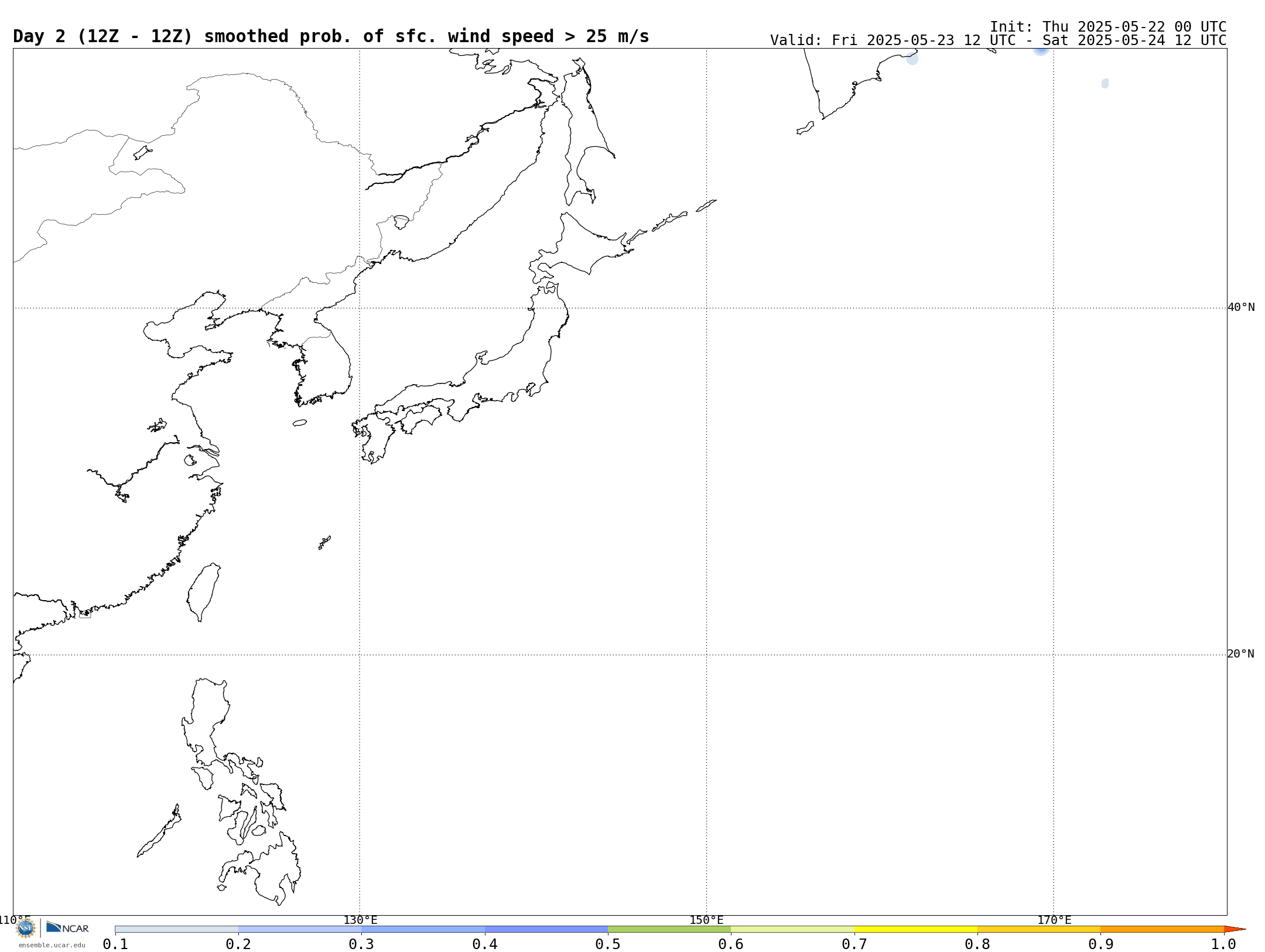Select the 0.9–1.0 orange colorbar segment
This screenshot has width=1265, height=952.
tap(1162, 929)
